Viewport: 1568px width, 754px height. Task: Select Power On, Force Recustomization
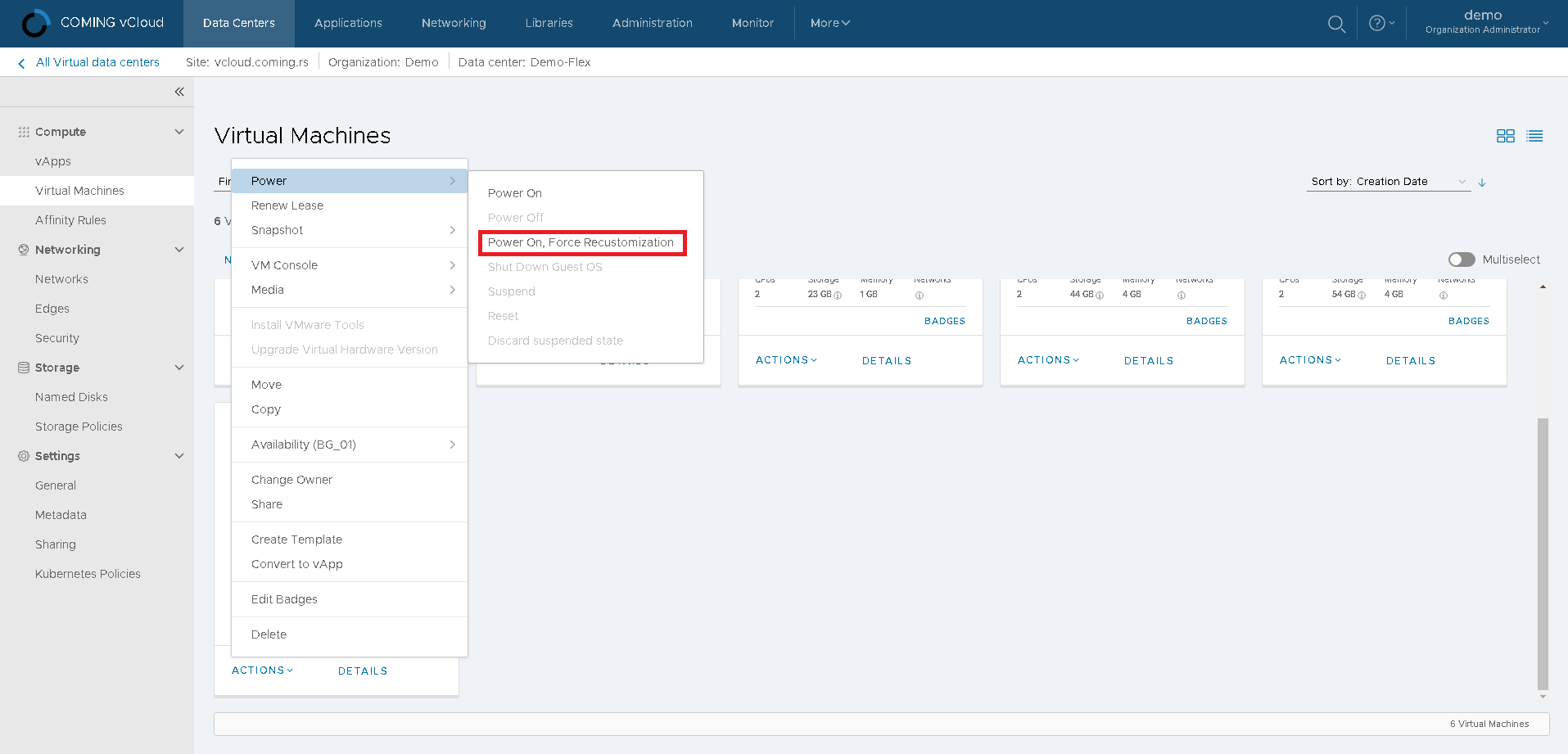pyautogui.click(x=581, y=242)
